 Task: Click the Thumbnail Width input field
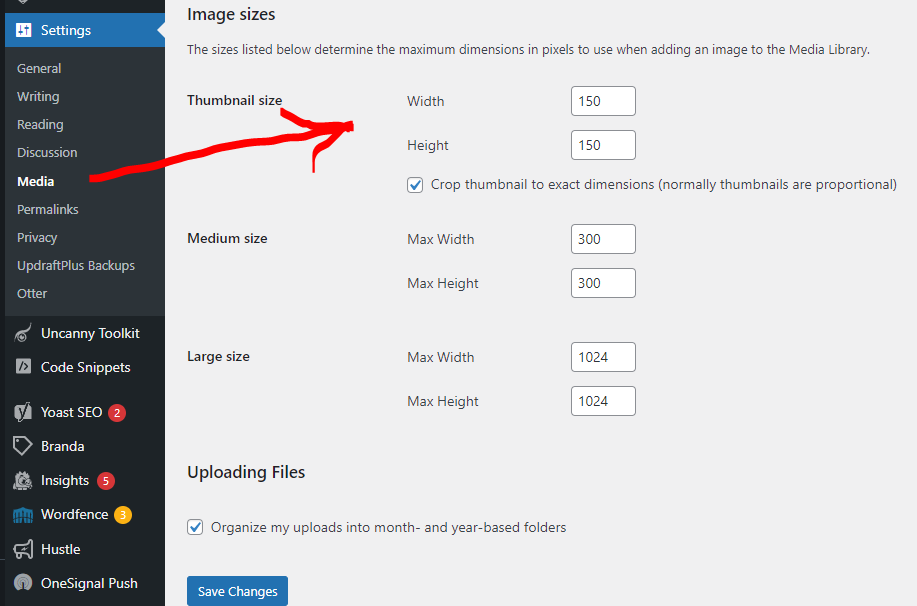tap(603, 101)
